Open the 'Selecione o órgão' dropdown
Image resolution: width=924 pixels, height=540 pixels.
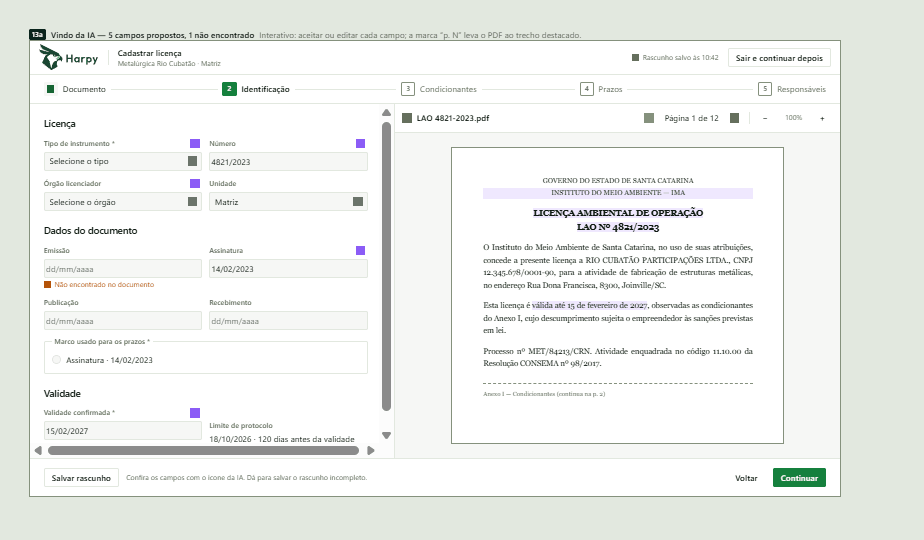(123, 202)
